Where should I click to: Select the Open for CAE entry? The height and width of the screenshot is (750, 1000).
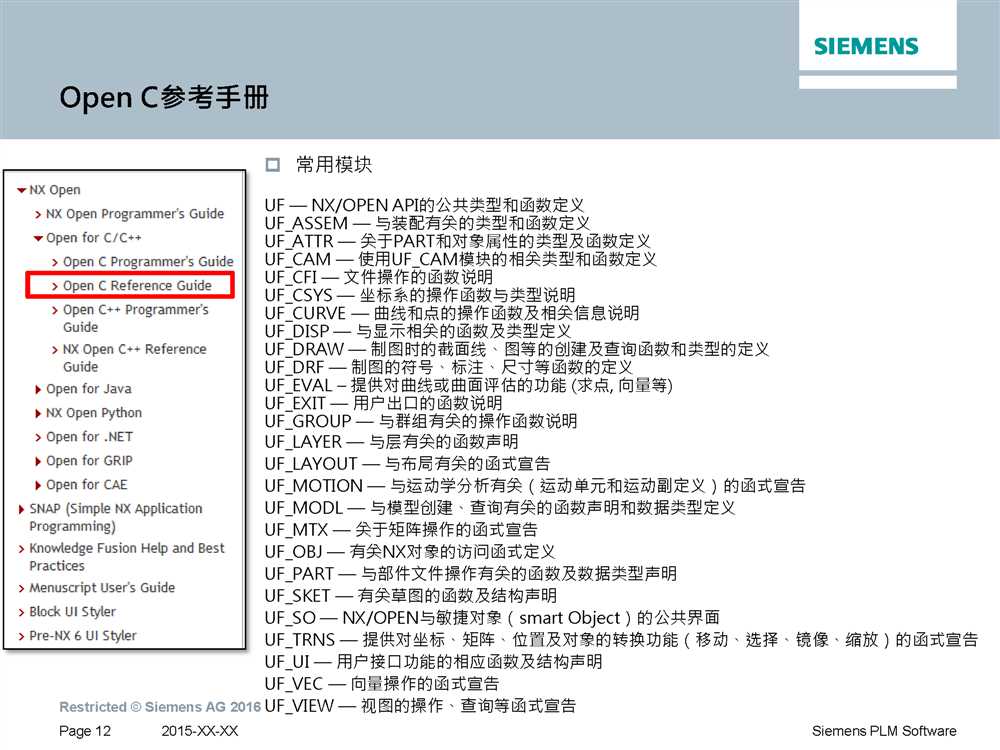coord(87,485)
